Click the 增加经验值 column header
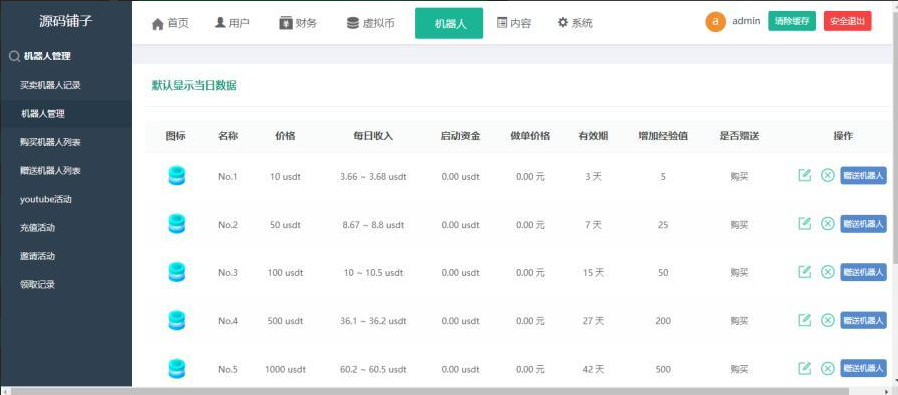Viewport: 898px width, 395px height. click(663, 136)
